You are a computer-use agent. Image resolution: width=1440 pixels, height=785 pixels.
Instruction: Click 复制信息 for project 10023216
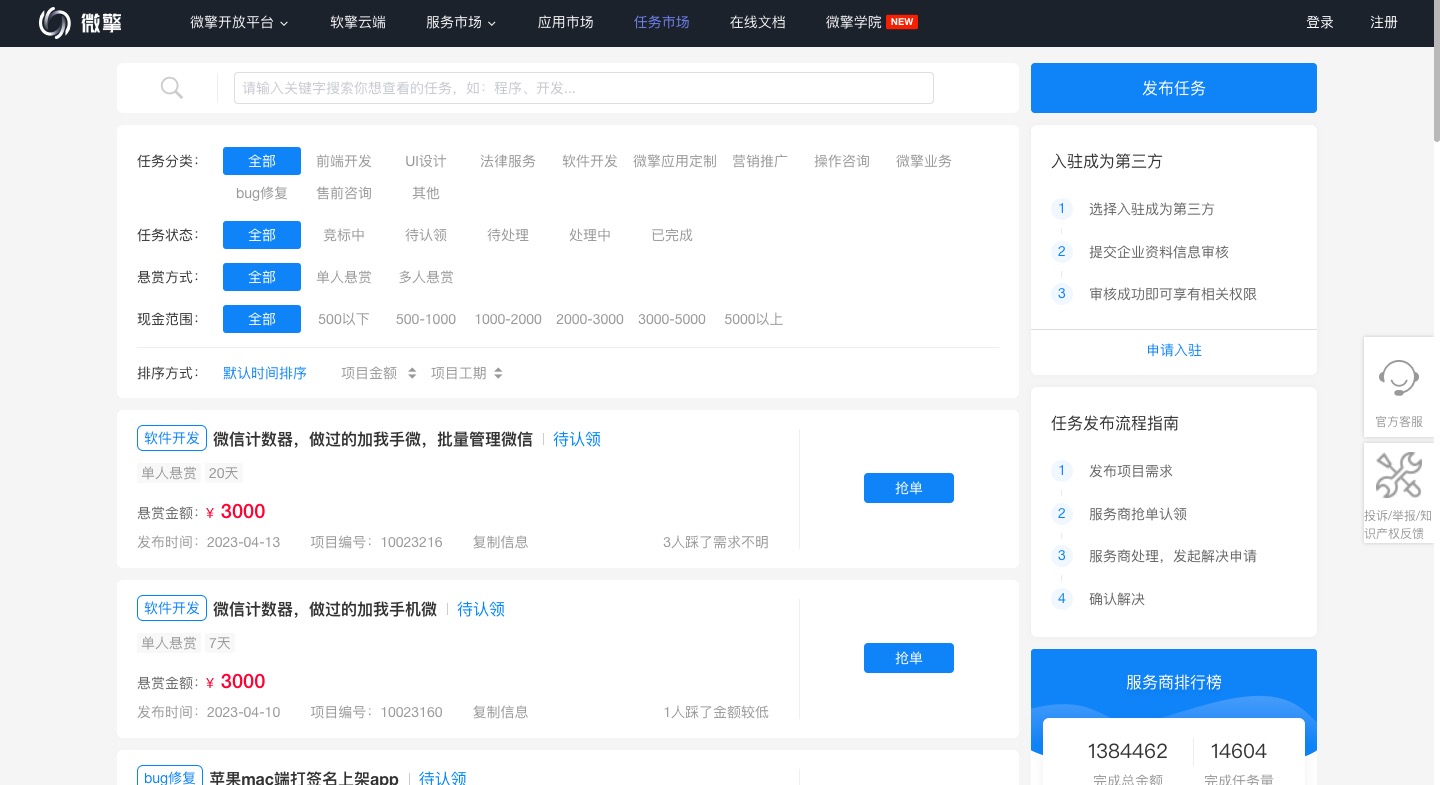pos(500,542)
